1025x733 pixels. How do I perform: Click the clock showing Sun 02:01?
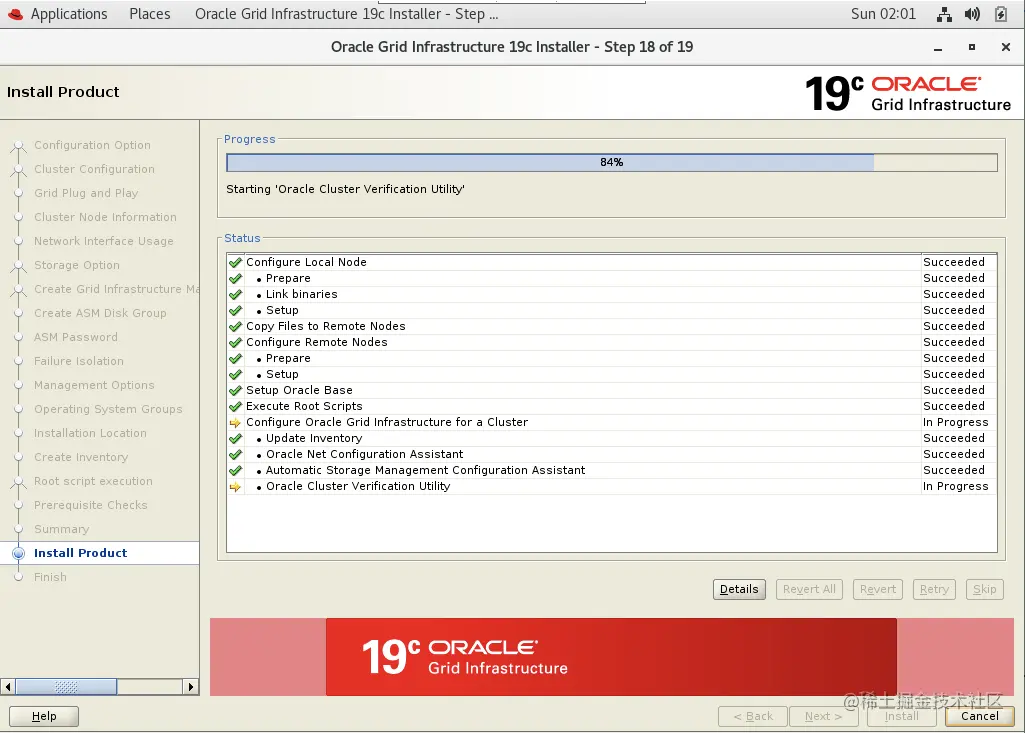883,14
